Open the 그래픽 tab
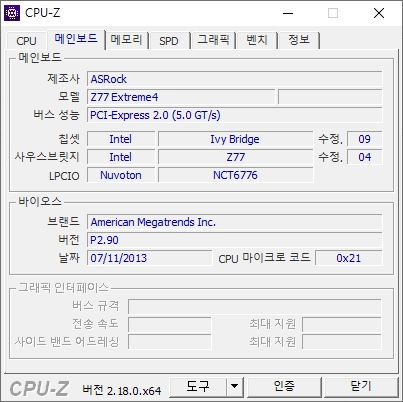Viewport: 403px width, 402px height. tap(213, 40)
